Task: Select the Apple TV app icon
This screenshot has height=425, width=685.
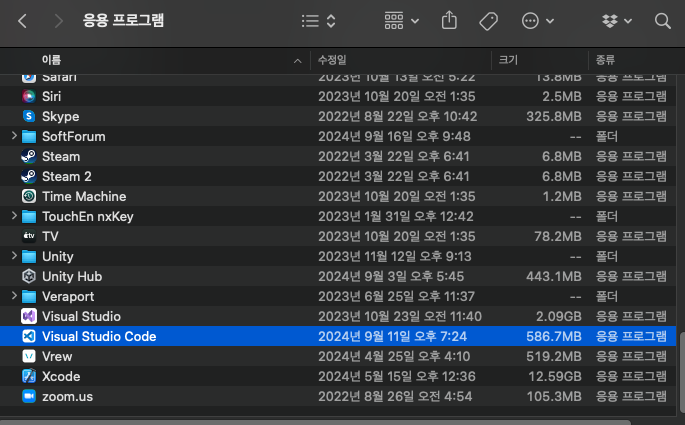Action: (x=29, y=236)
